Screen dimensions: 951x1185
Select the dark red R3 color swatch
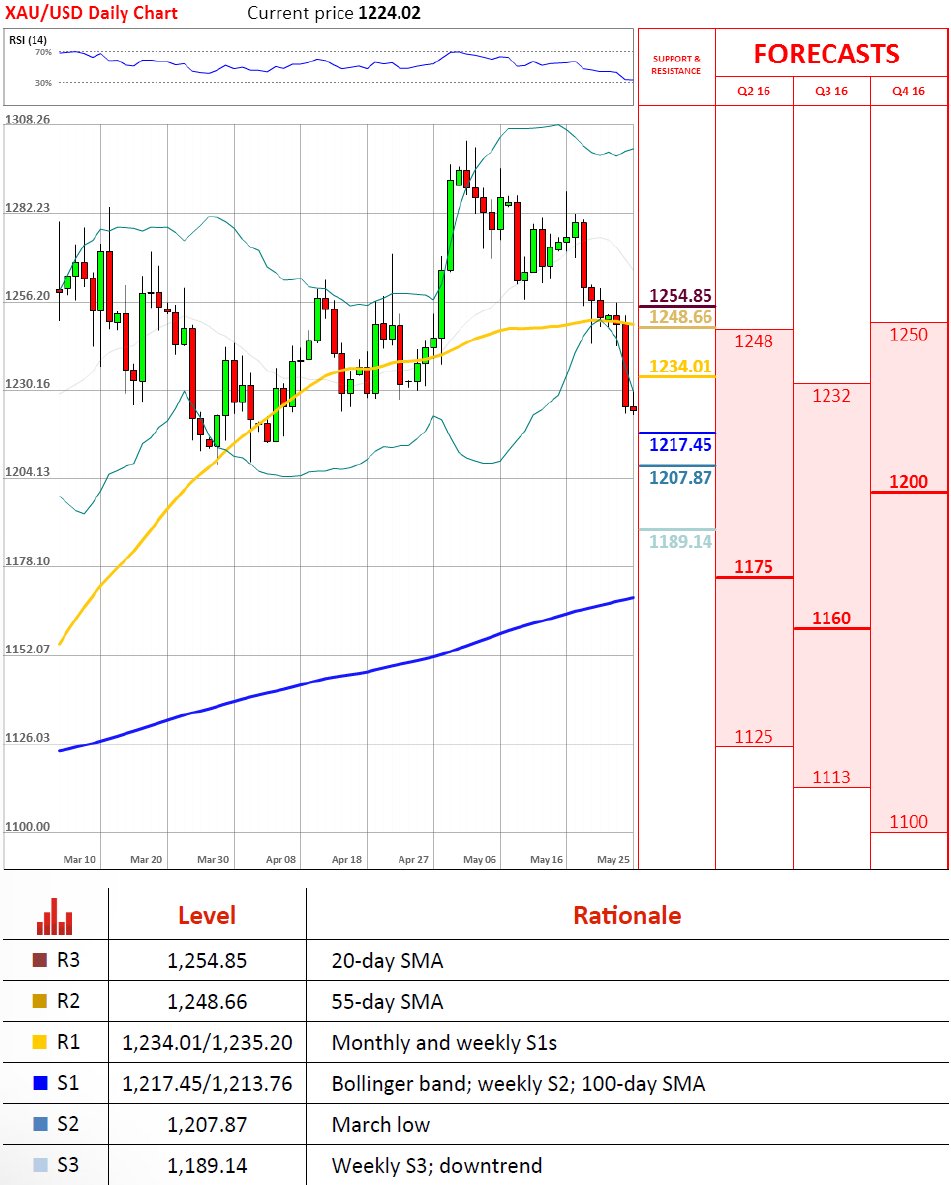pyautogui.click(x=40, y=961)
